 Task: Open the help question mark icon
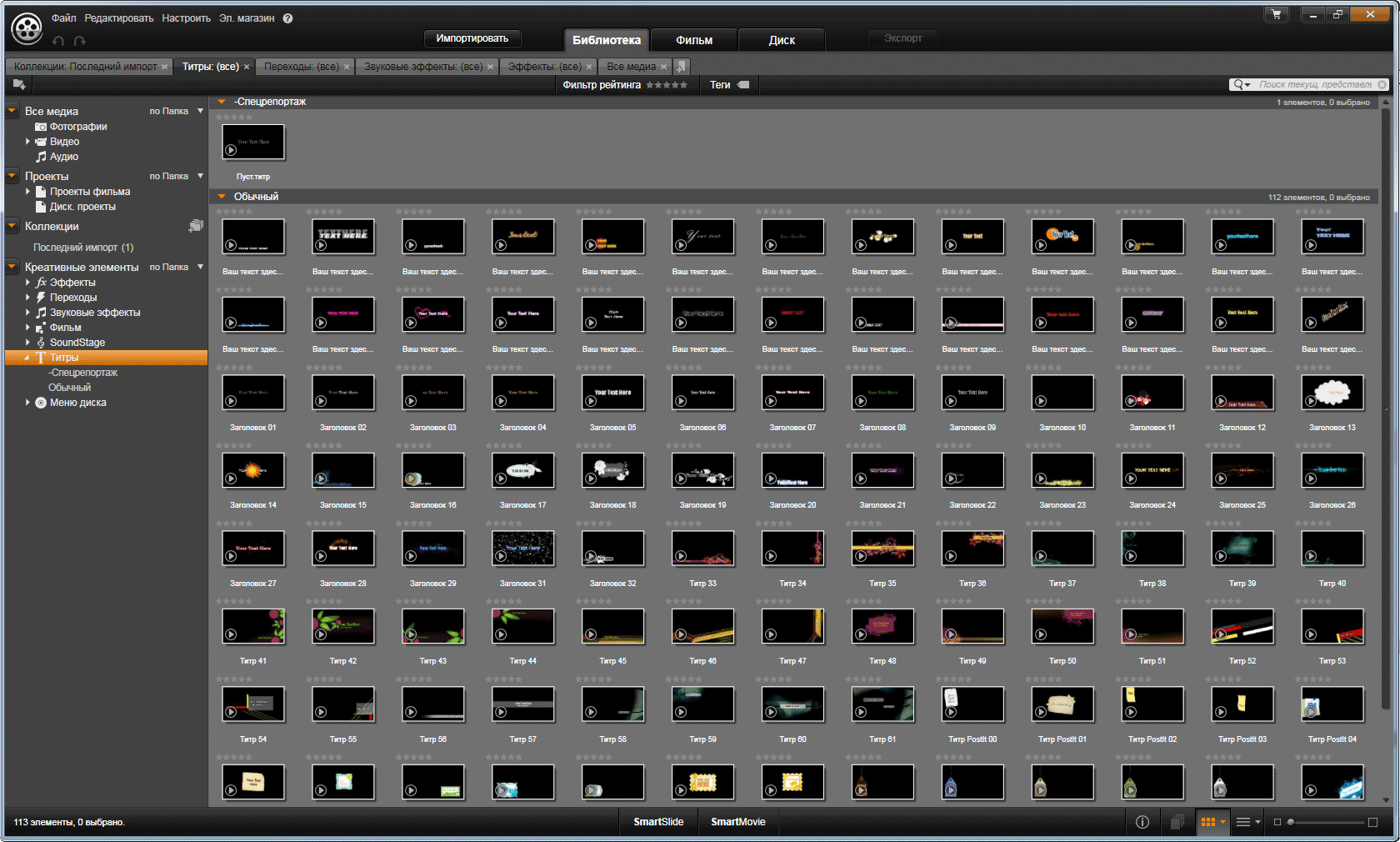[287, 18]
